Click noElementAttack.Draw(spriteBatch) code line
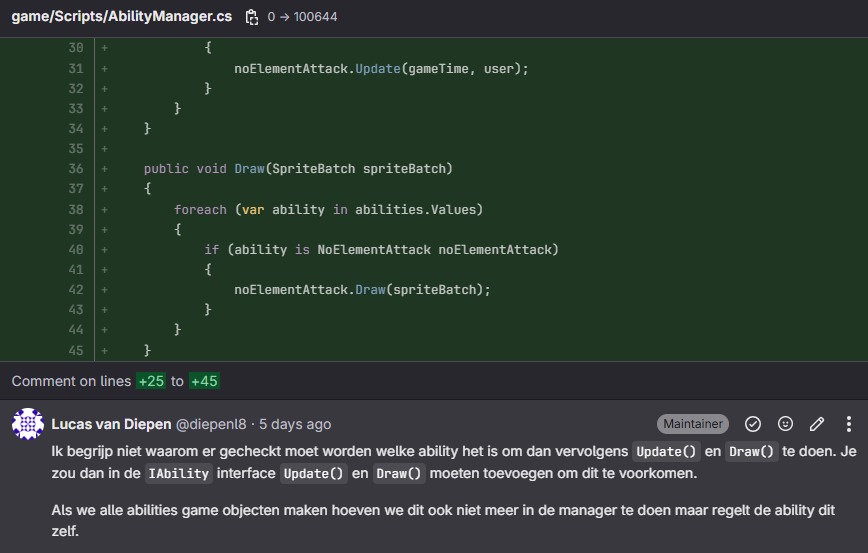Image resolution: width=868 pixels, height=553 pixels. 362,290
